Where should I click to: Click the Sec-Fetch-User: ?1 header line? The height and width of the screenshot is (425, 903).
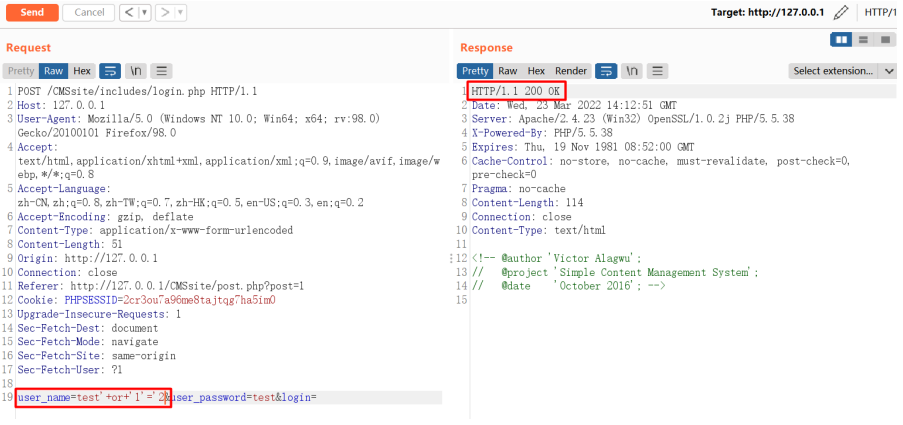(70, 370)
